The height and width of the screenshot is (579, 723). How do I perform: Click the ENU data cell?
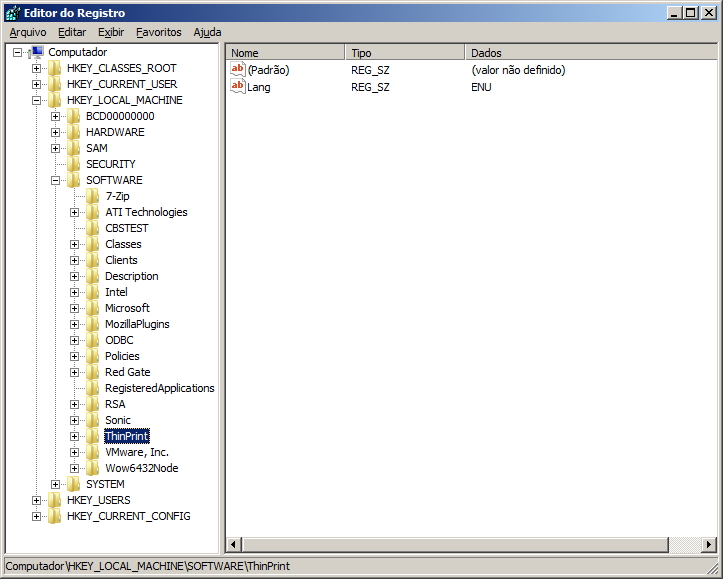(481, 87)
